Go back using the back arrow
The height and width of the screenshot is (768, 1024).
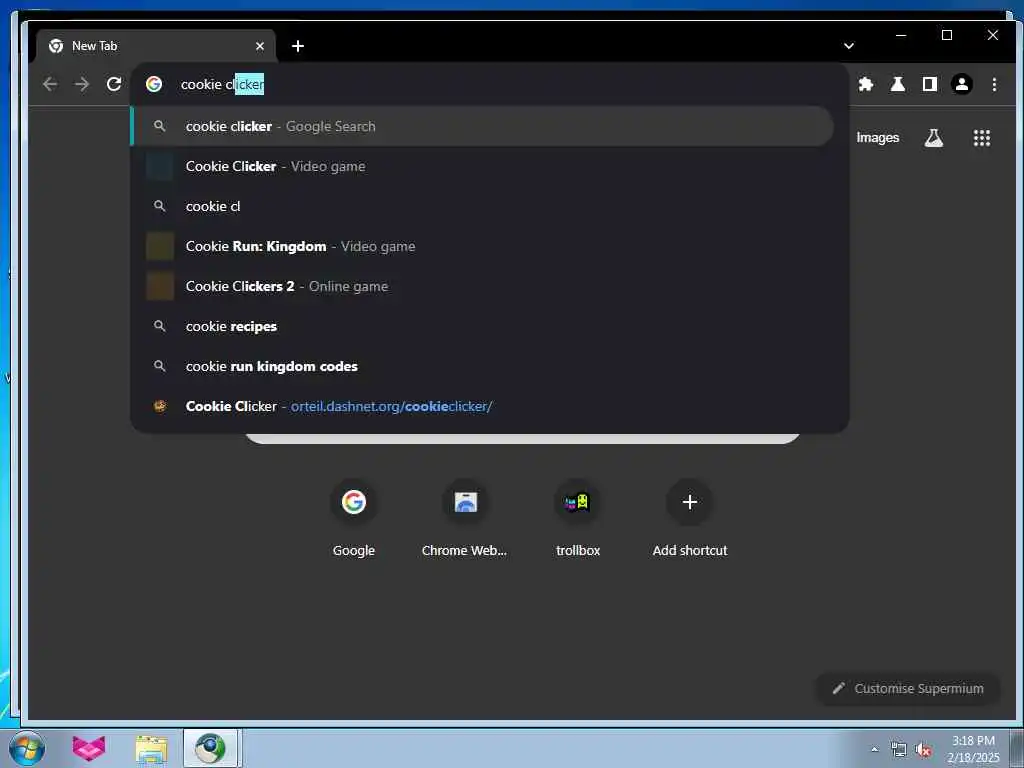(x=50, y=84)
